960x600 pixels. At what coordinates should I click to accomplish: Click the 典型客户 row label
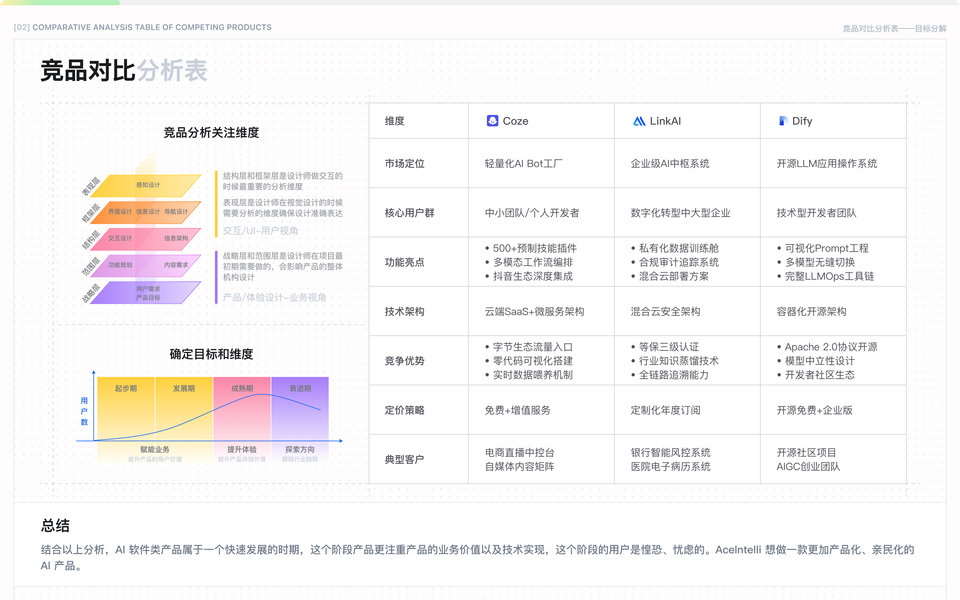coord(405,459)
